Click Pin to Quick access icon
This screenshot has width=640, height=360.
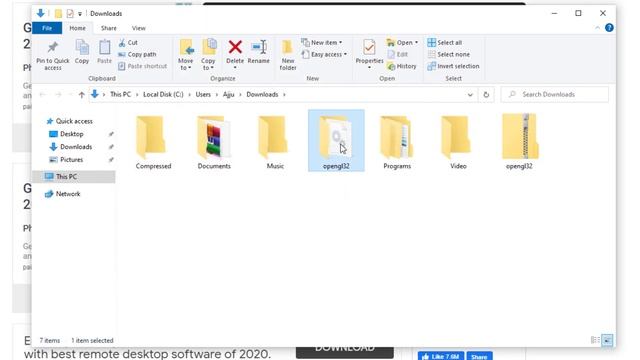53,48
